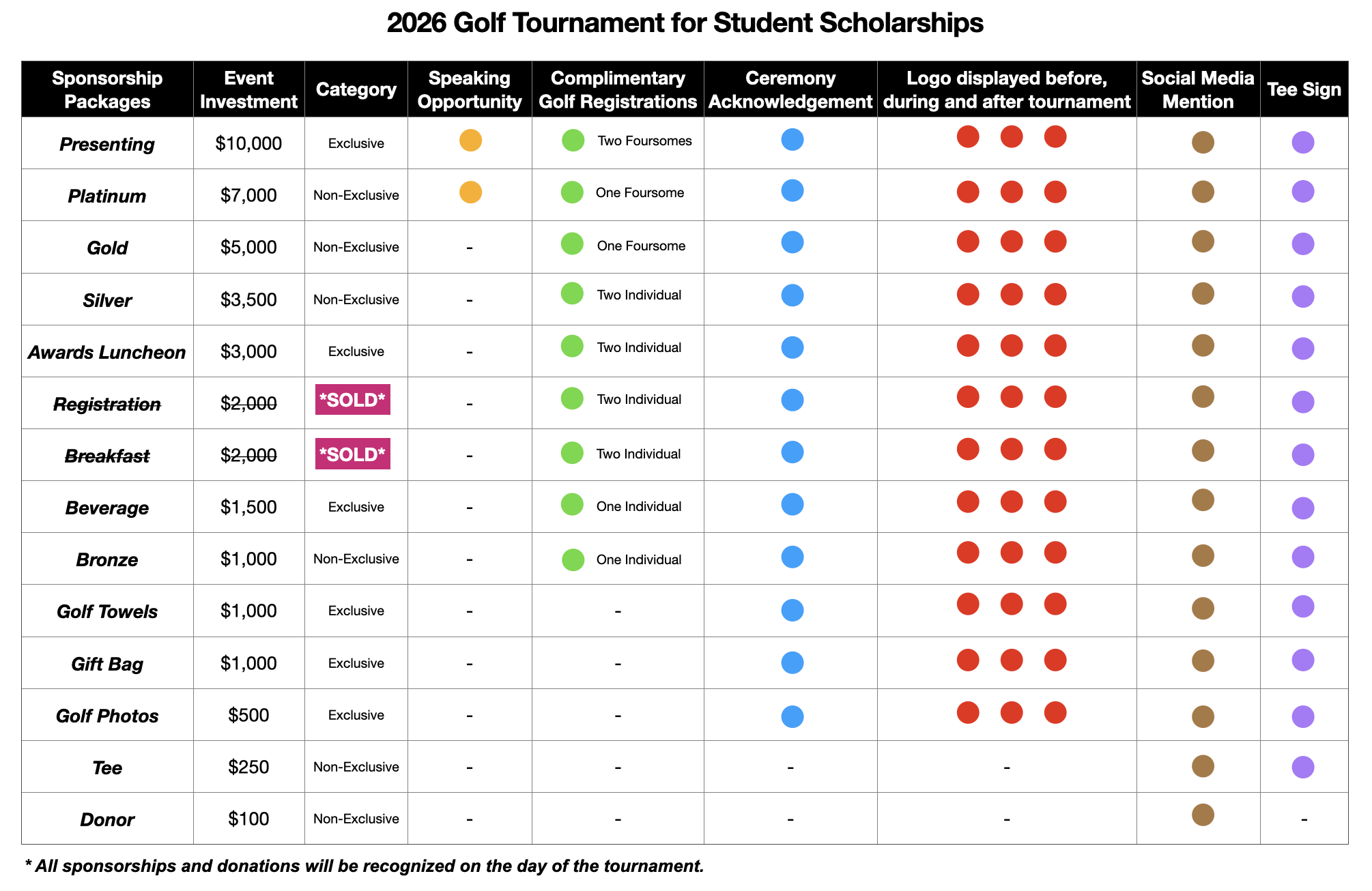This screenshot has height=891, width=1372.
Task: Click the orange dot in the Platinum row
Action: click(470, 192)
